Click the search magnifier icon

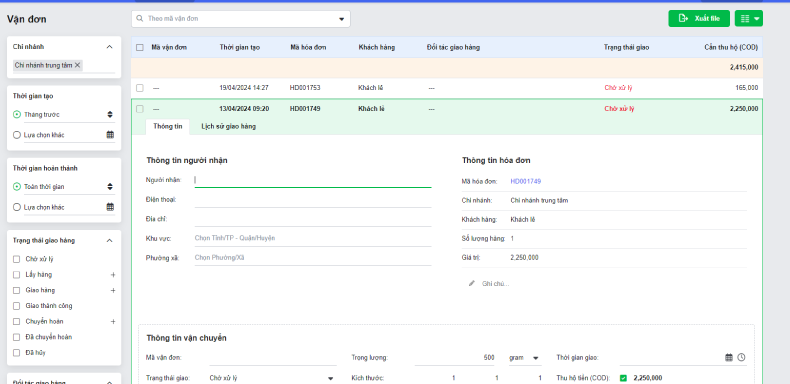140,19
